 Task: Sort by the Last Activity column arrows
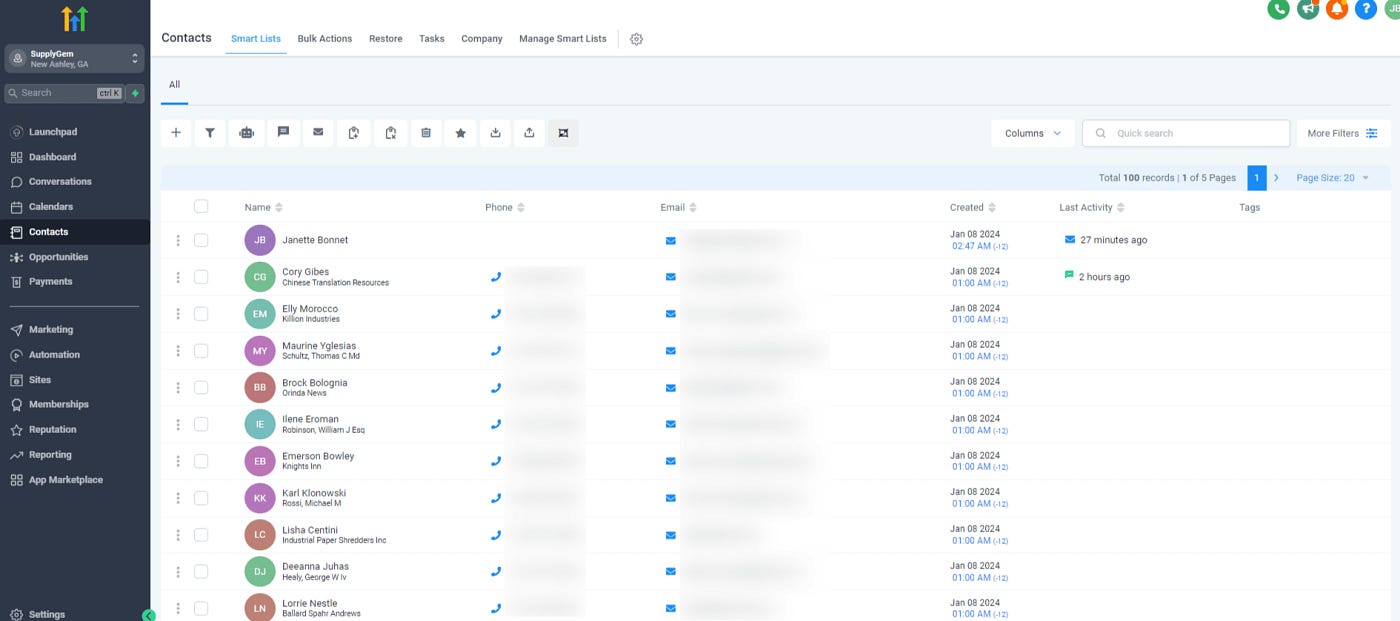[1121, 208]
